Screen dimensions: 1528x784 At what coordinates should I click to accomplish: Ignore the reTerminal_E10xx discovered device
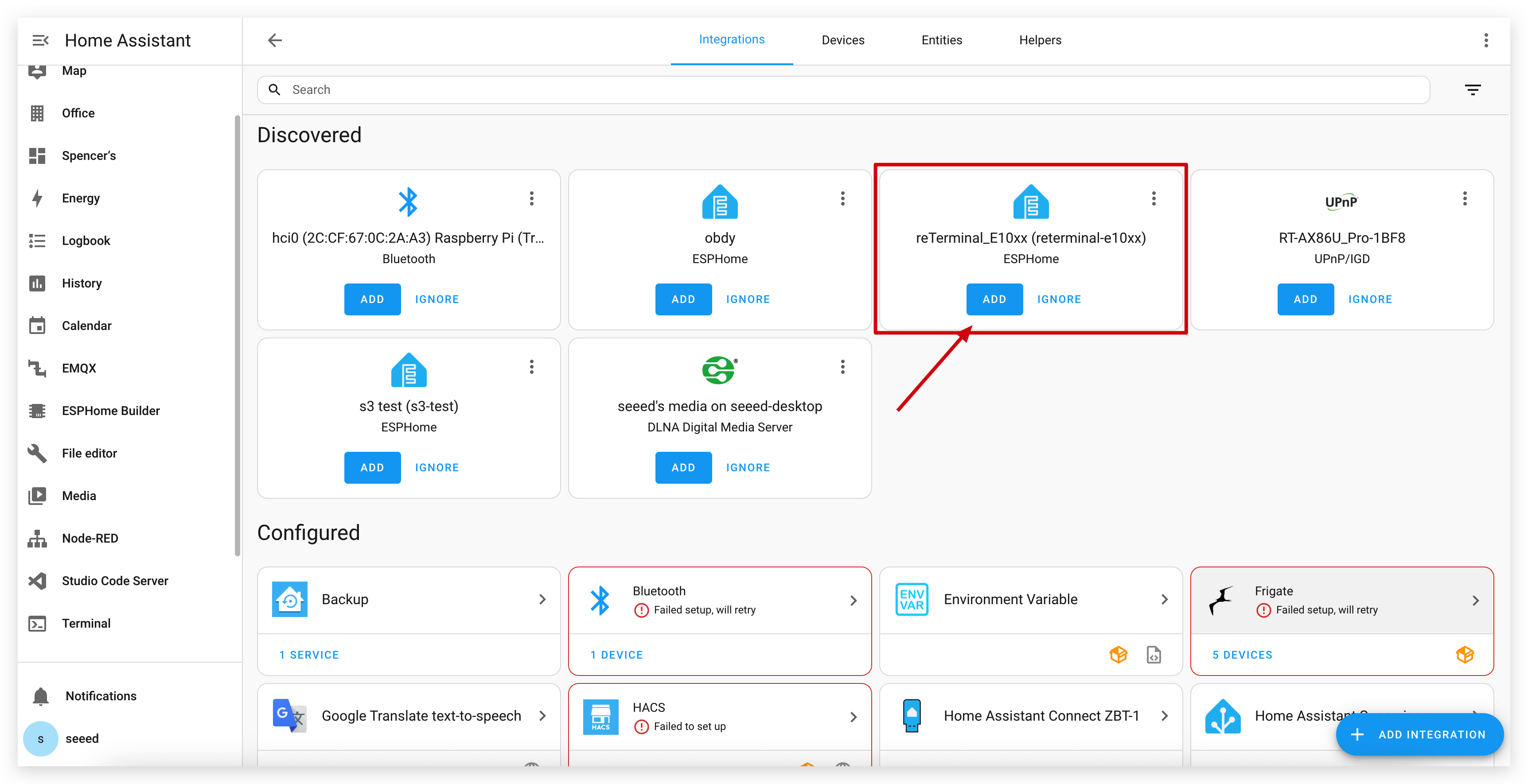point(1059,299)
